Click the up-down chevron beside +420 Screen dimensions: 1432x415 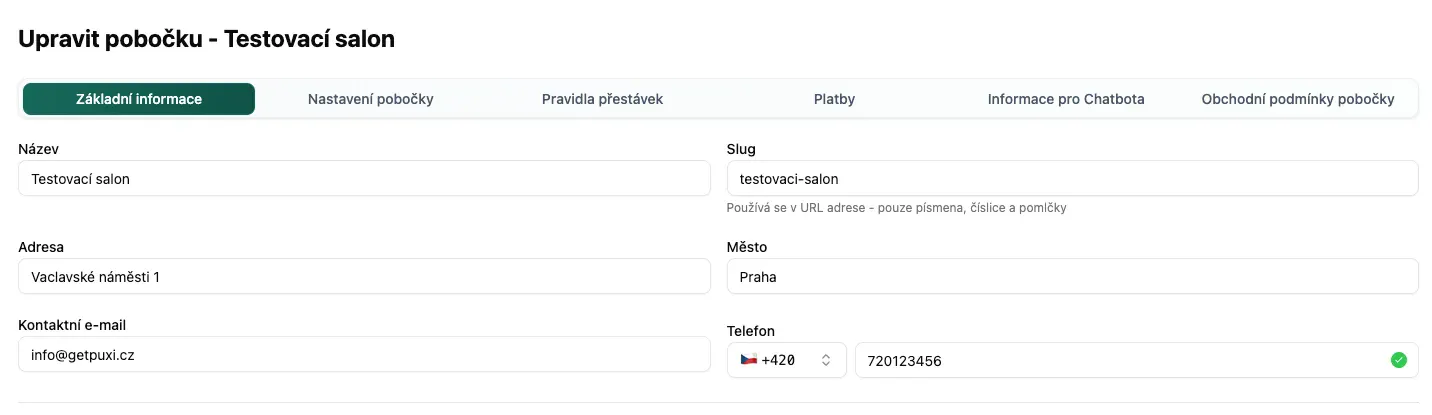[x=826, y=360]
